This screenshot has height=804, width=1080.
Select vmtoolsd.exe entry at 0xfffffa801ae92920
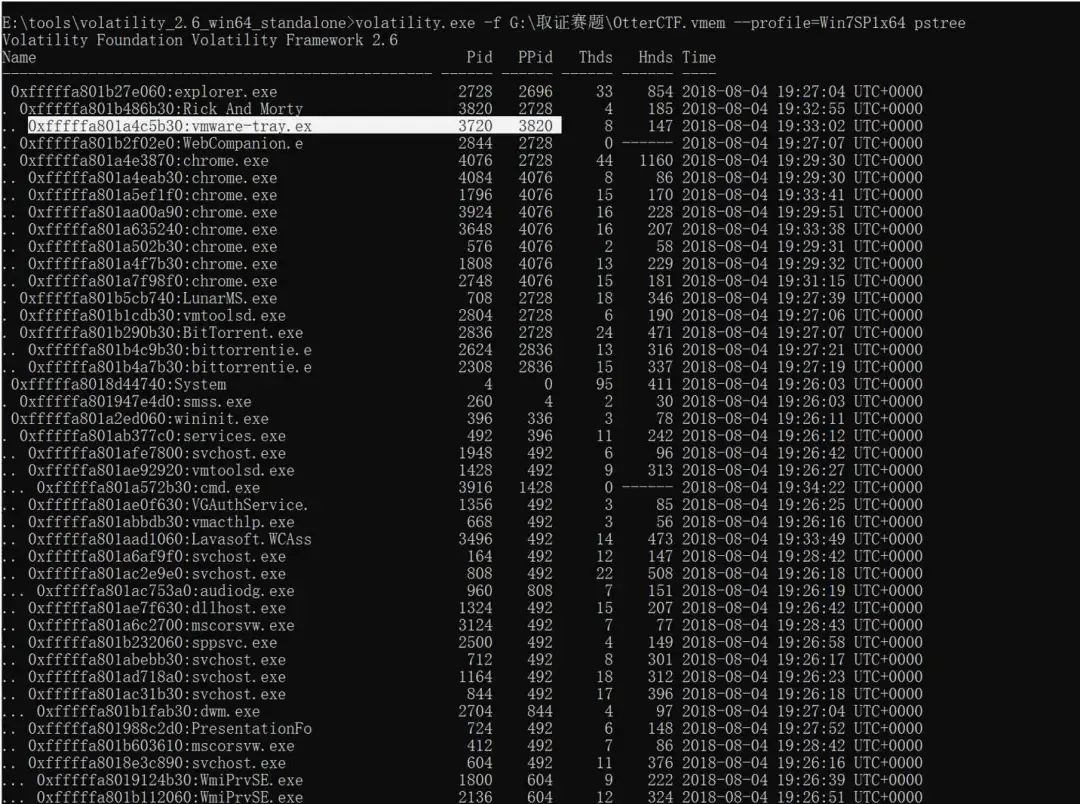(161, 471)
